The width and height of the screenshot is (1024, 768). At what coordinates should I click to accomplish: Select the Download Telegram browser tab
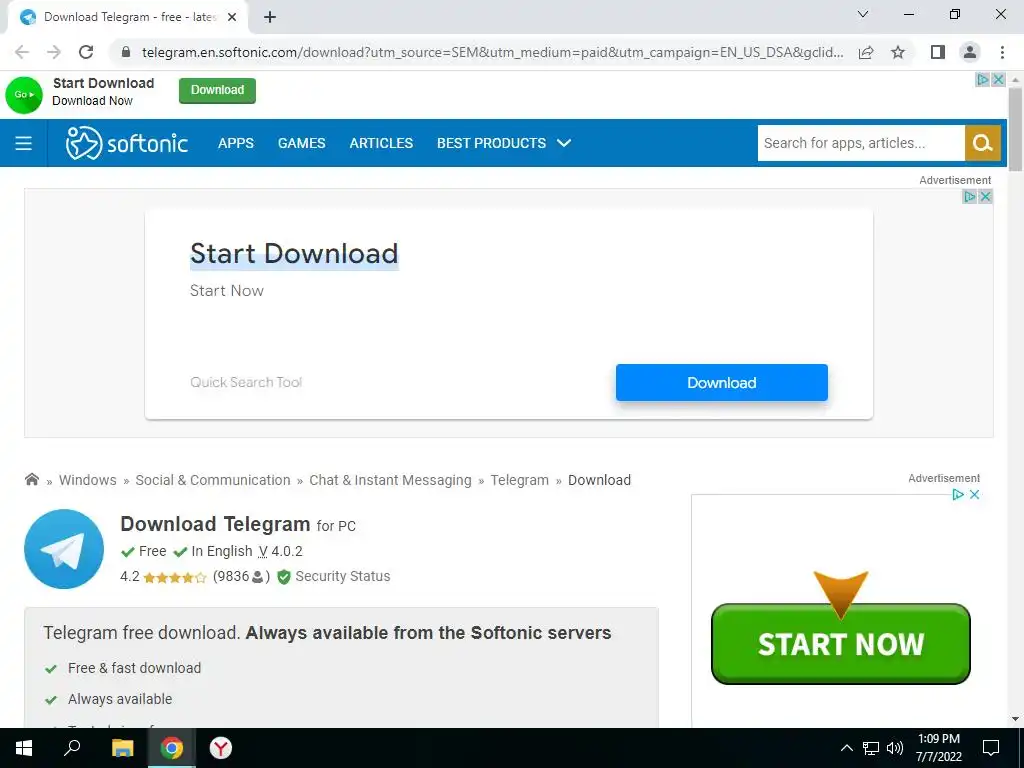[x=127, y=18]
